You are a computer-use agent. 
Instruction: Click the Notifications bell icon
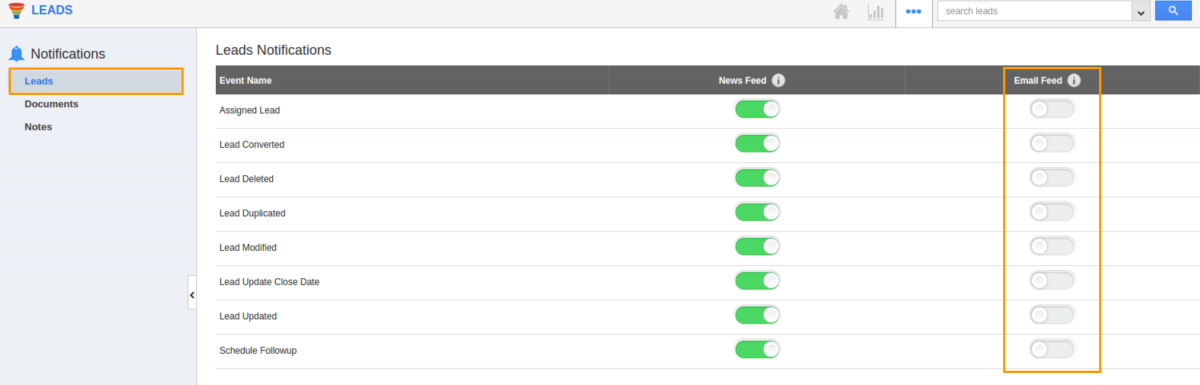coord(16,54)
